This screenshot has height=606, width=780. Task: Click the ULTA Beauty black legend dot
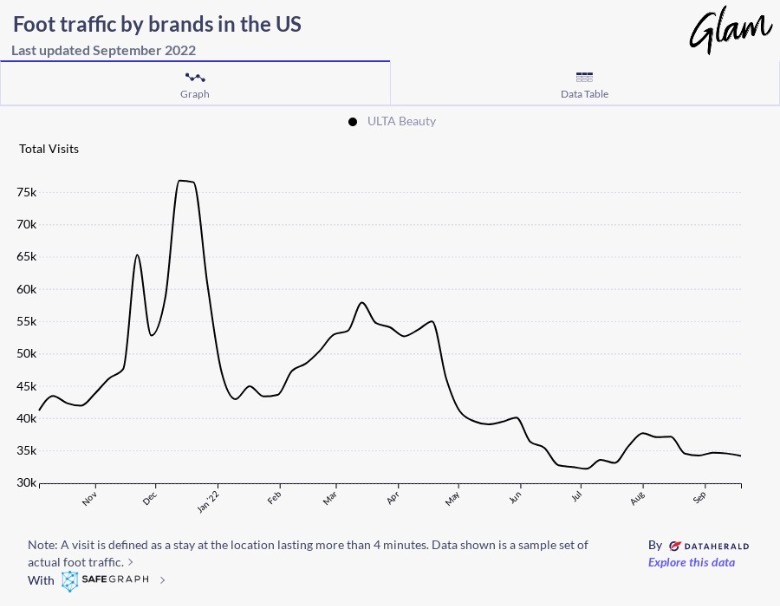pos(353,122)
